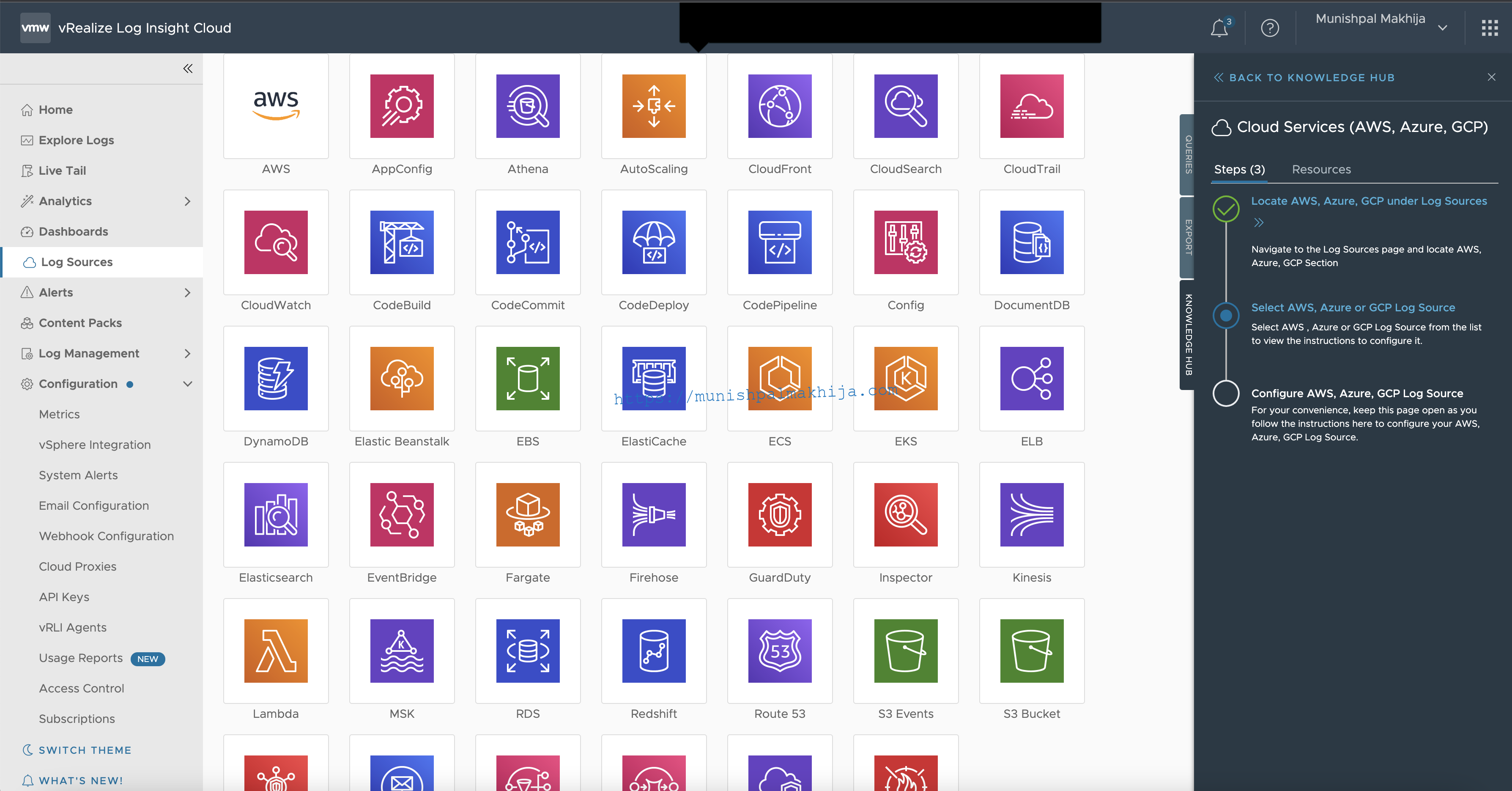1512x791 pixels.
Task: Choose the Elasticsearch service icon
Action: pos(276,515)
